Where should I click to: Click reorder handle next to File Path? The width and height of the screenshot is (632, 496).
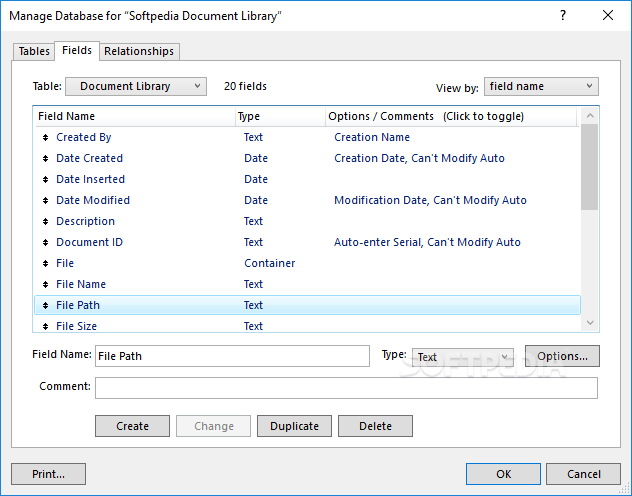click(45, 305)
